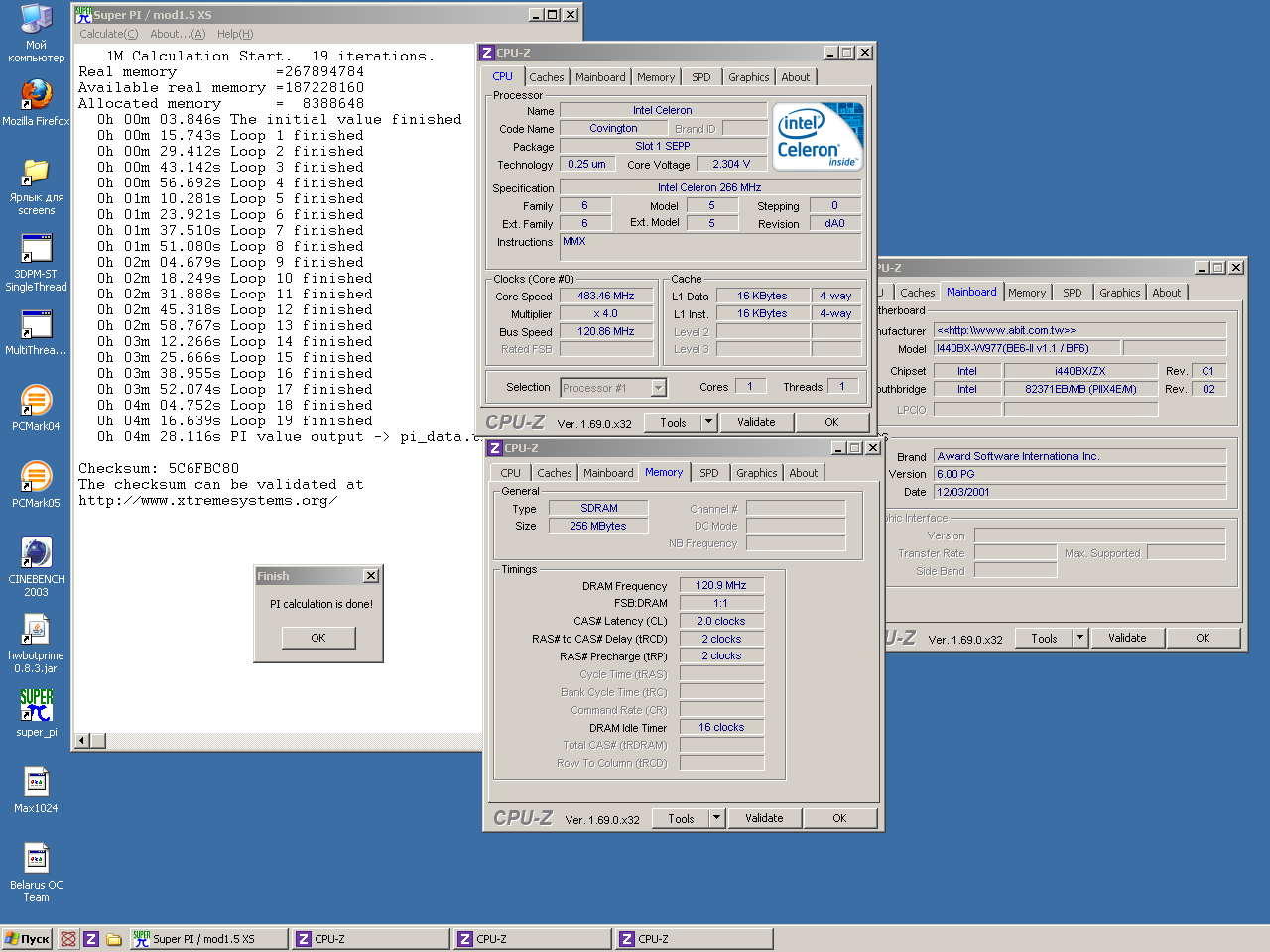
Task: Click Tools button in CPU tab window
Action: point(673,422)
